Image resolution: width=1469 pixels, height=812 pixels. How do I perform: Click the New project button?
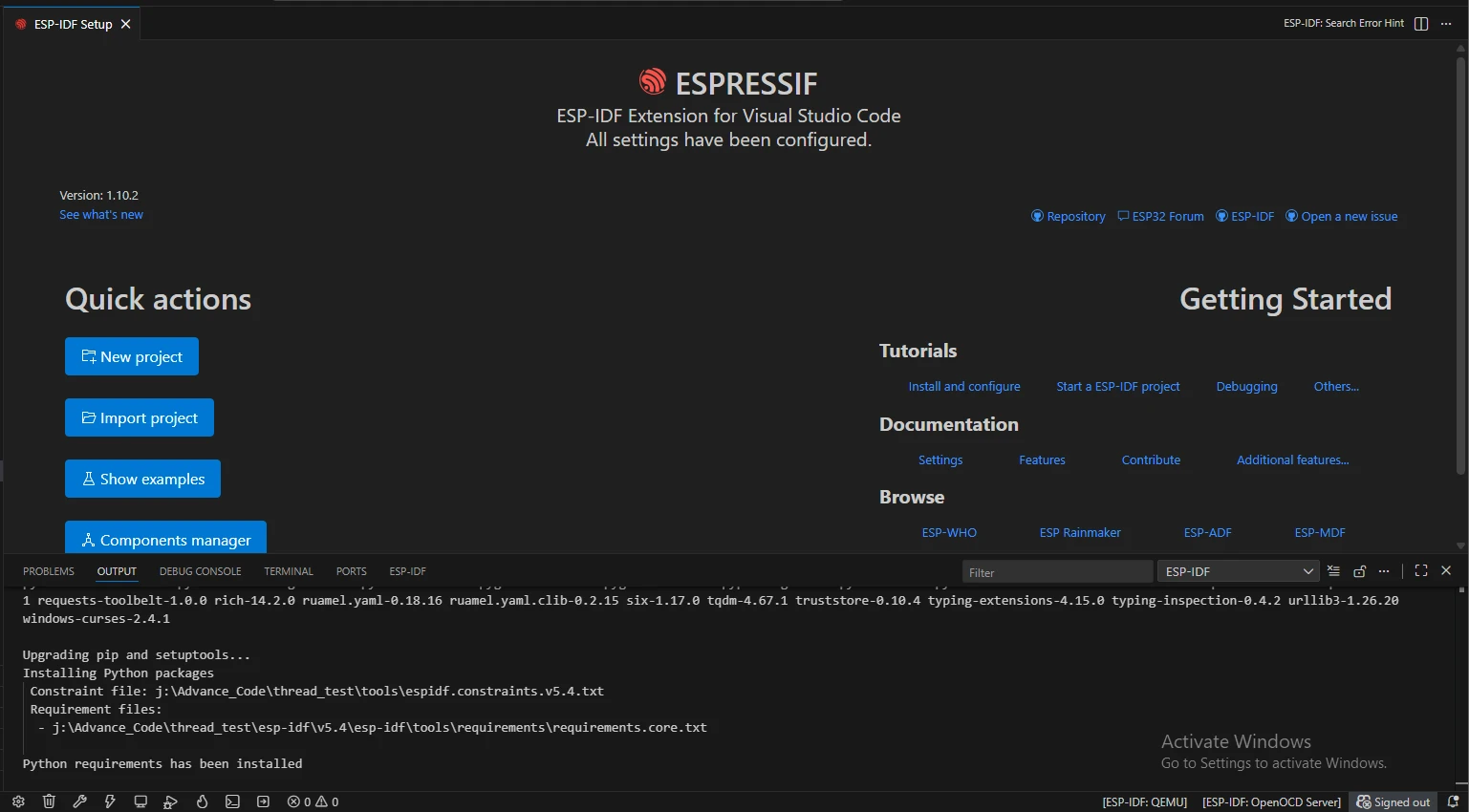[x=132, y=356]
